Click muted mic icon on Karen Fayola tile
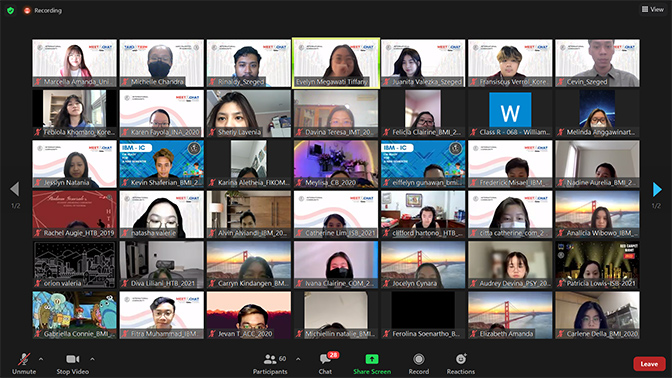Image resolution: width=672 pixels, height=378 pixels. (125, 132)
